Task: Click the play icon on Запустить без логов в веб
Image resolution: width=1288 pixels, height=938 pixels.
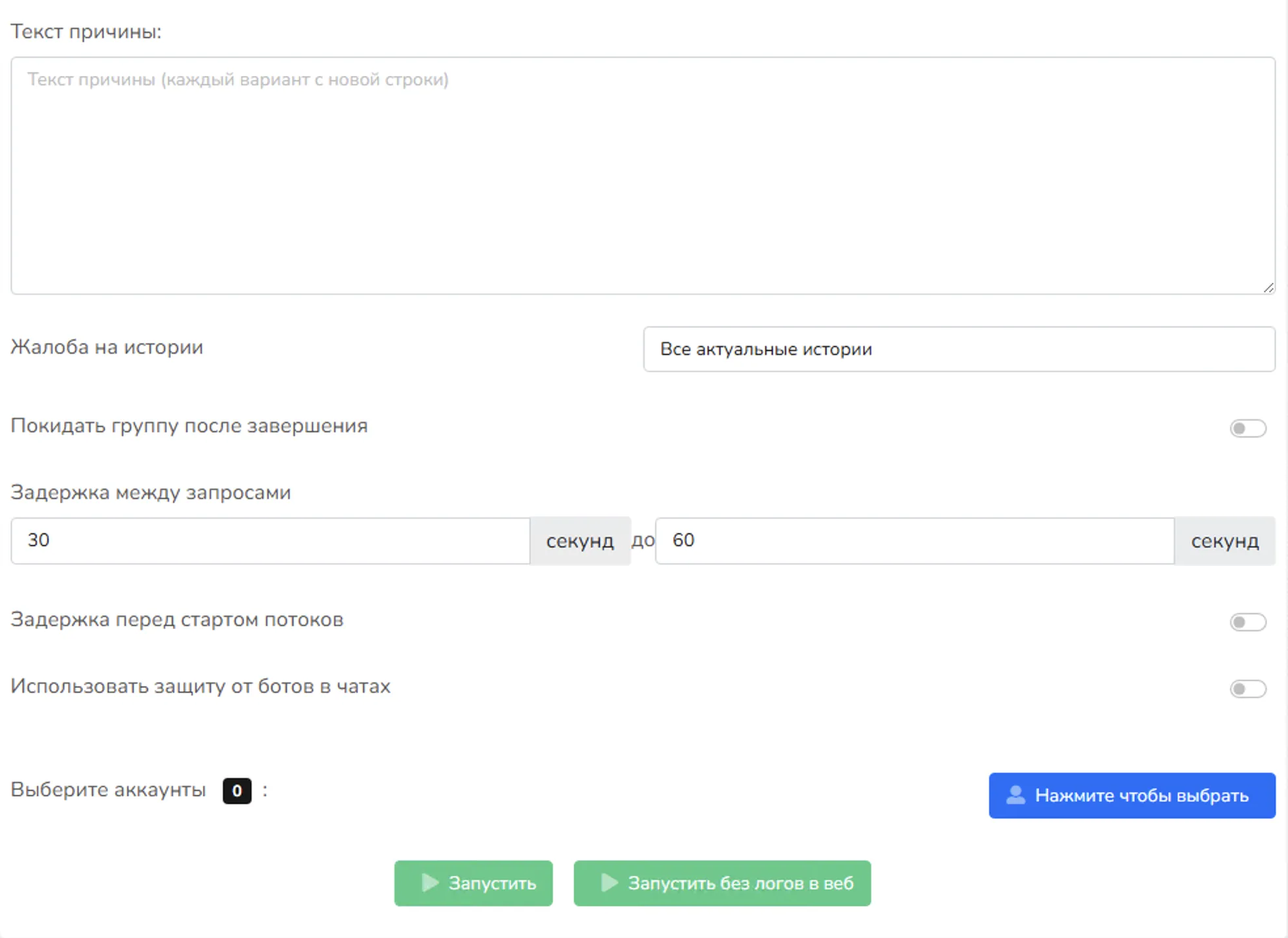Action: pos(609,882)
